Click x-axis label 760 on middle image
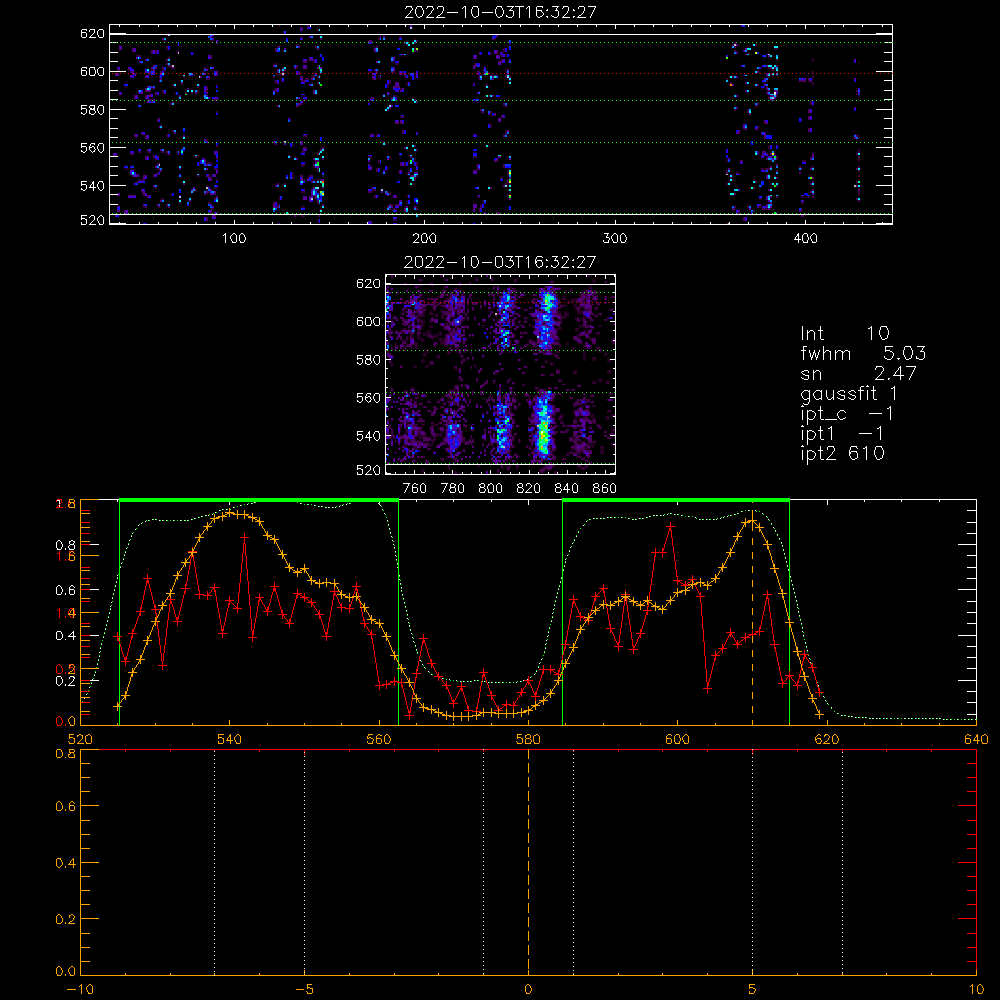This screenshot has height=1000, width=1000. pyautogui.click(x=415, y=489)
